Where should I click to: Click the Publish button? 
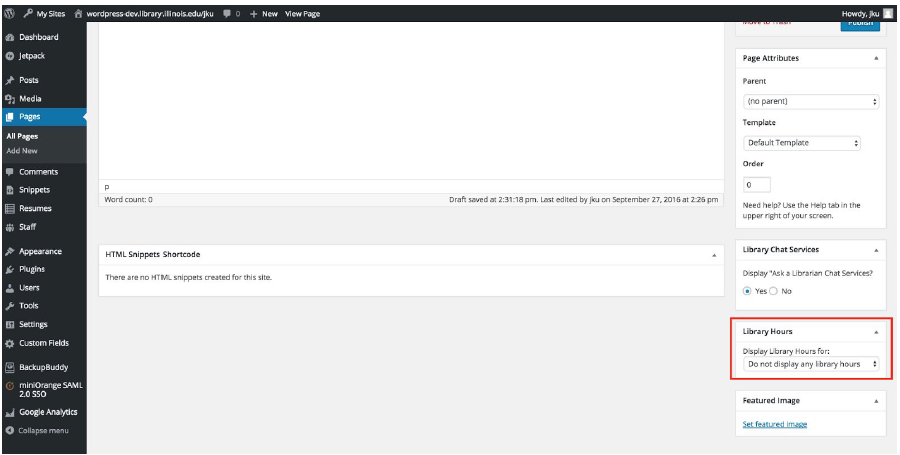859,22
